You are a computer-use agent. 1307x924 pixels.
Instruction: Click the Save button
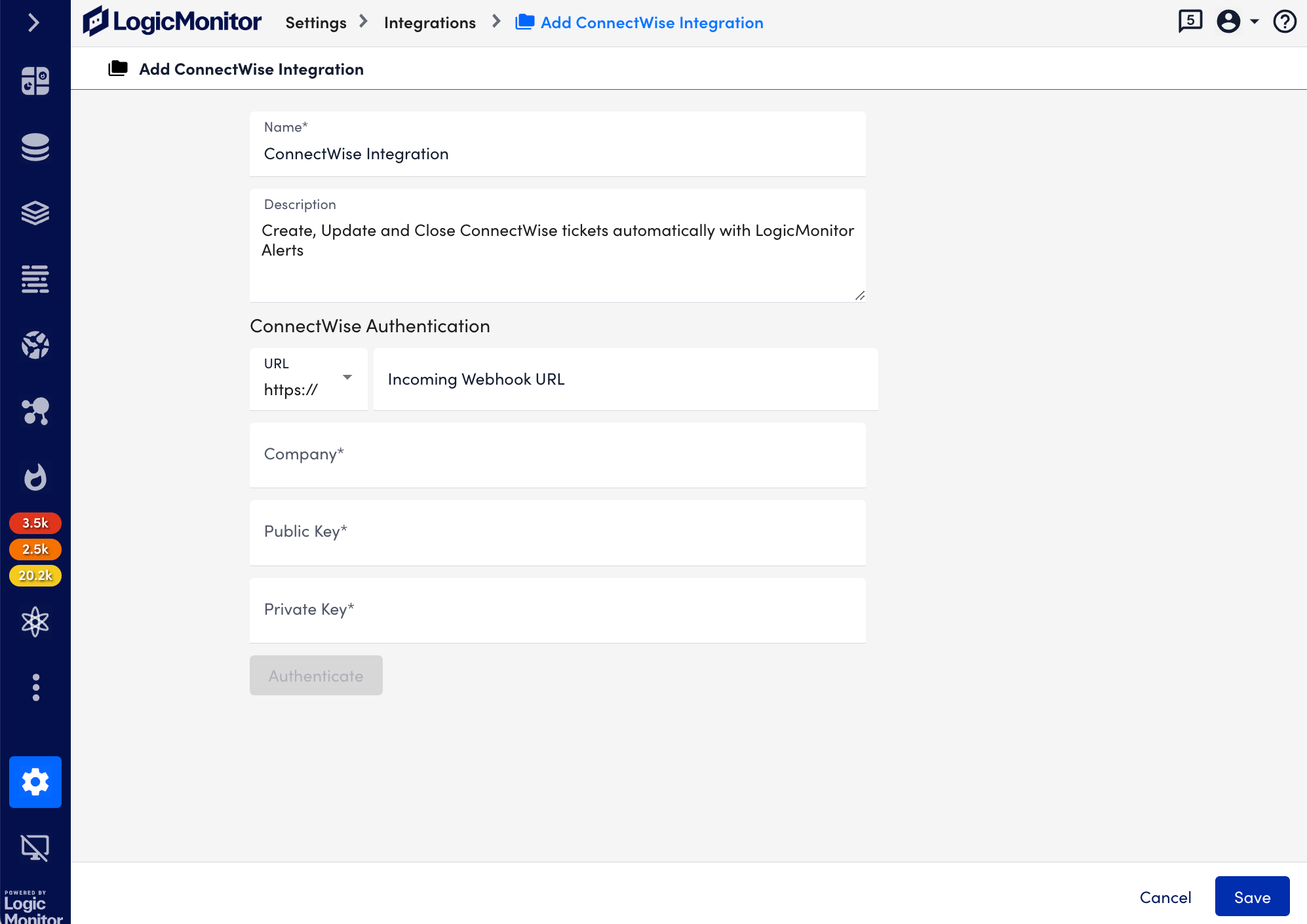click(x=1251, y=896)
